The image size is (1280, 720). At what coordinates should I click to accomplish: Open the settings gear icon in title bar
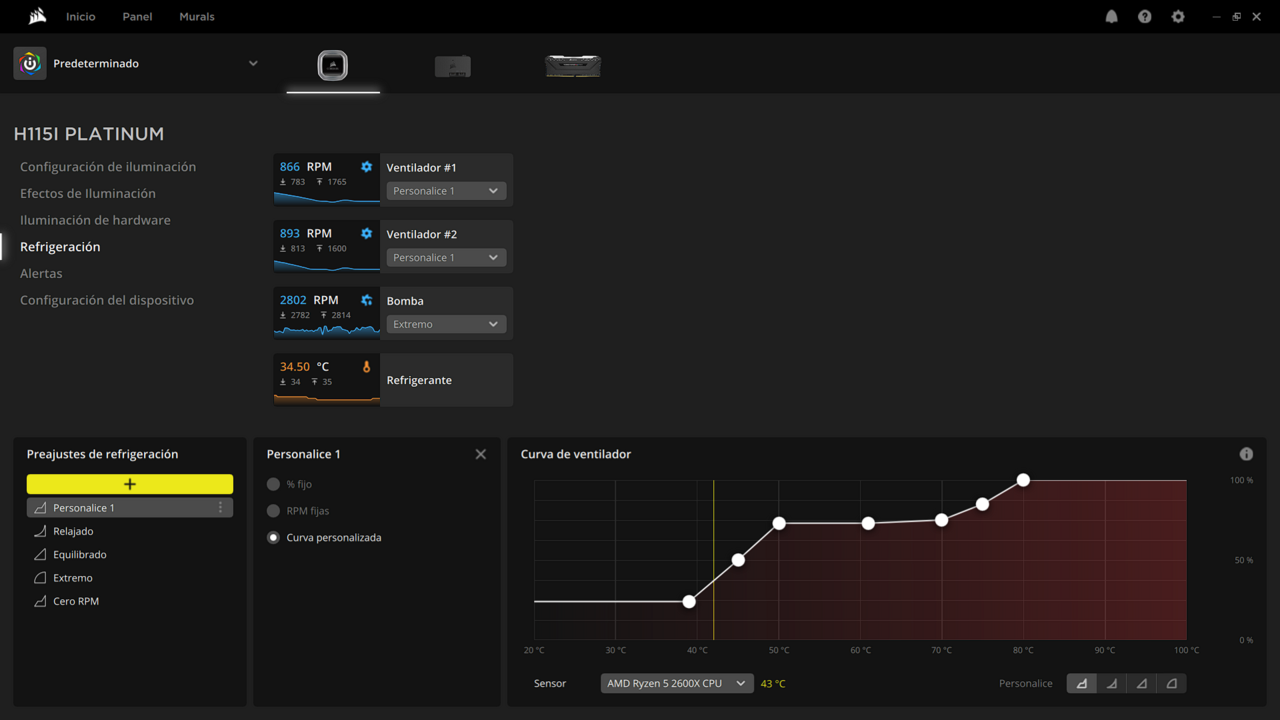(1178, 17)
